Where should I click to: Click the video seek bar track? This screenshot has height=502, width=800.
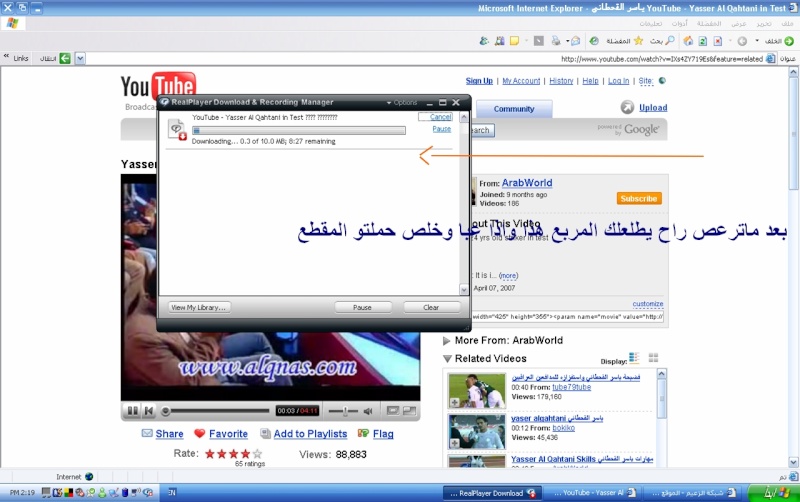[x=219, y=411]
